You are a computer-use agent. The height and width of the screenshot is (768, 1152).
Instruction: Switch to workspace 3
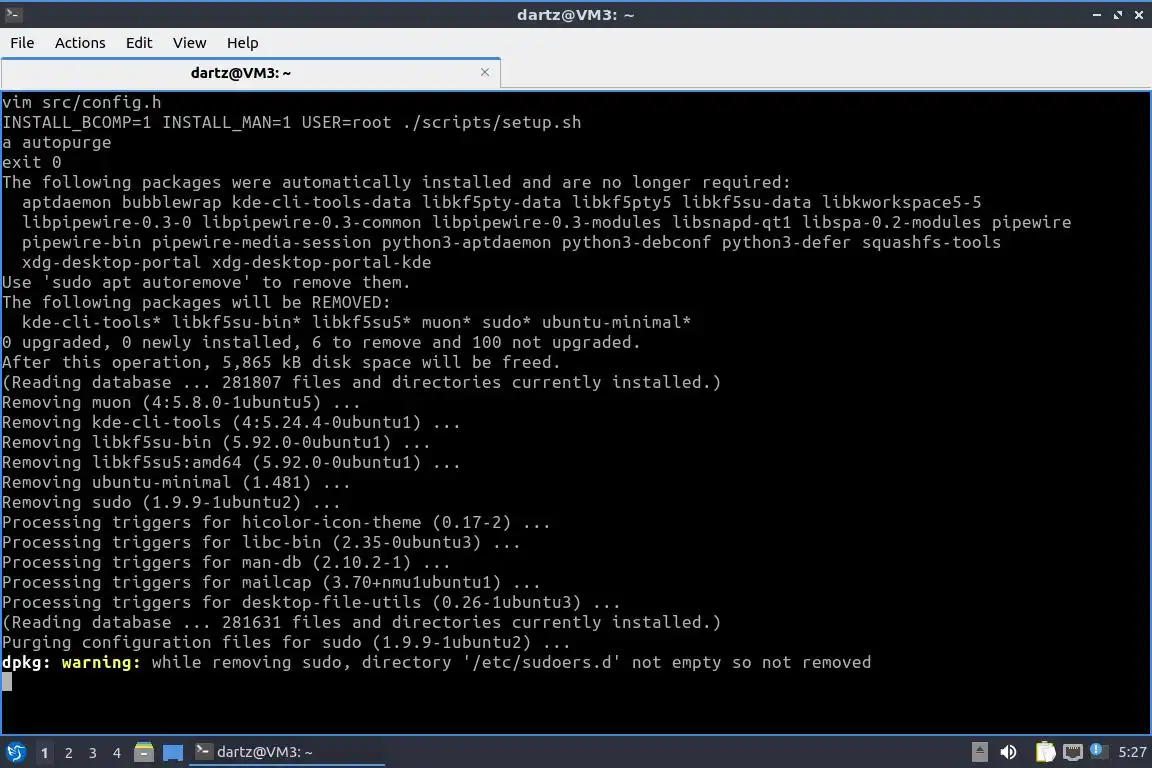pyautogui.click(x=93, y=753)
